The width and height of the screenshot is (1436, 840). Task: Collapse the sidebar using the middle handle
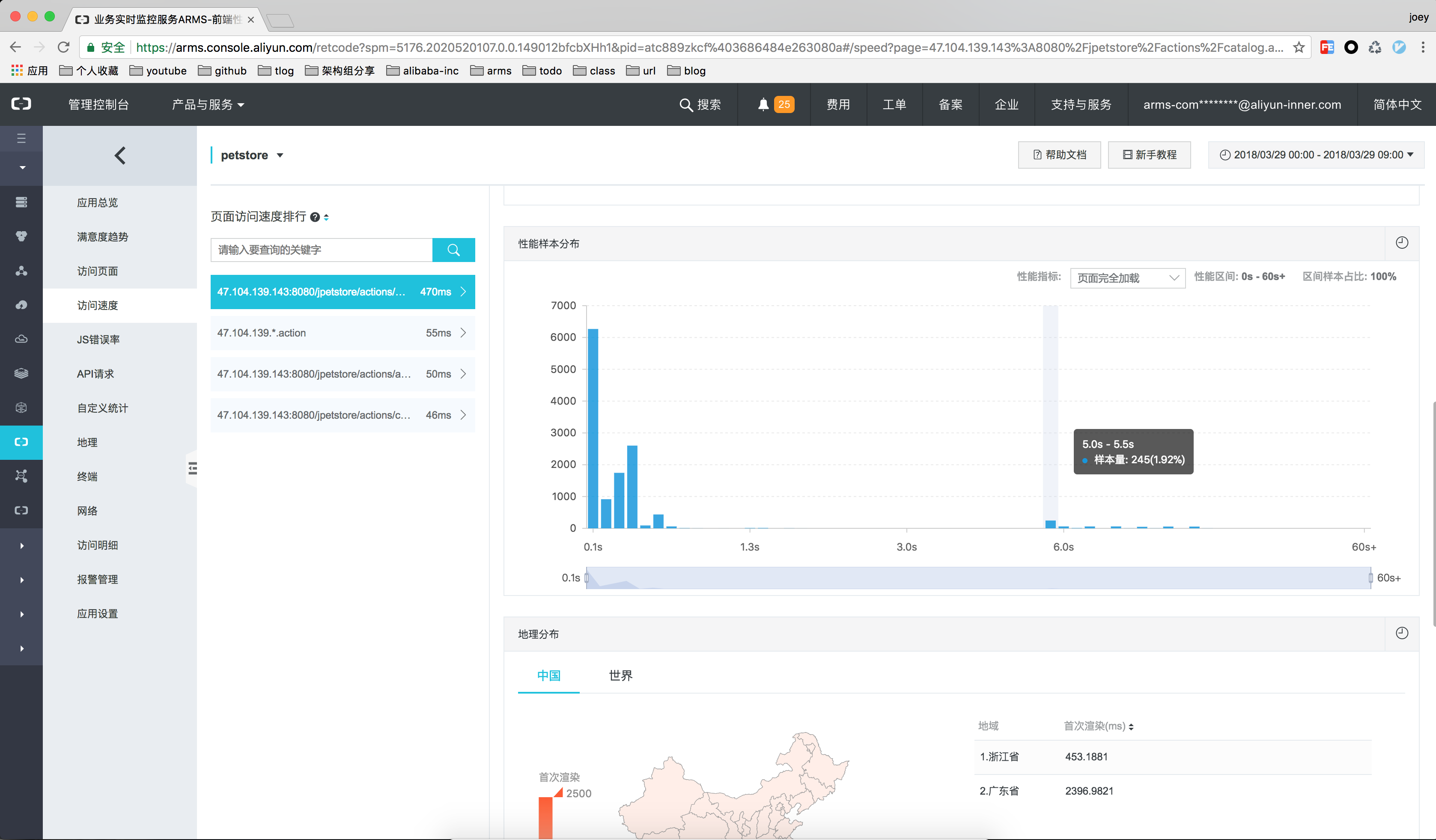click(x=192, y=468)
